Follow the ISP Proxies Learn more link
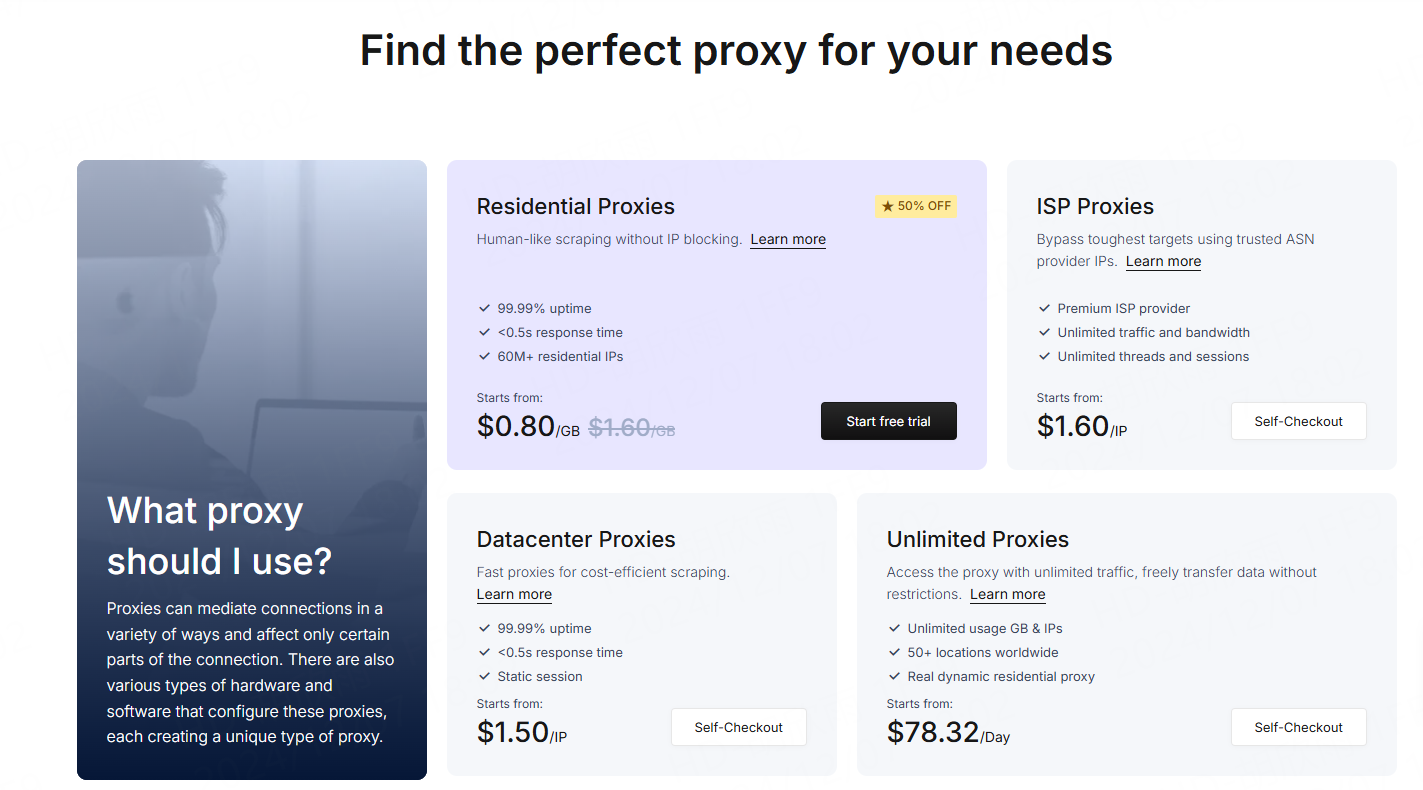 pos(1163,261)
